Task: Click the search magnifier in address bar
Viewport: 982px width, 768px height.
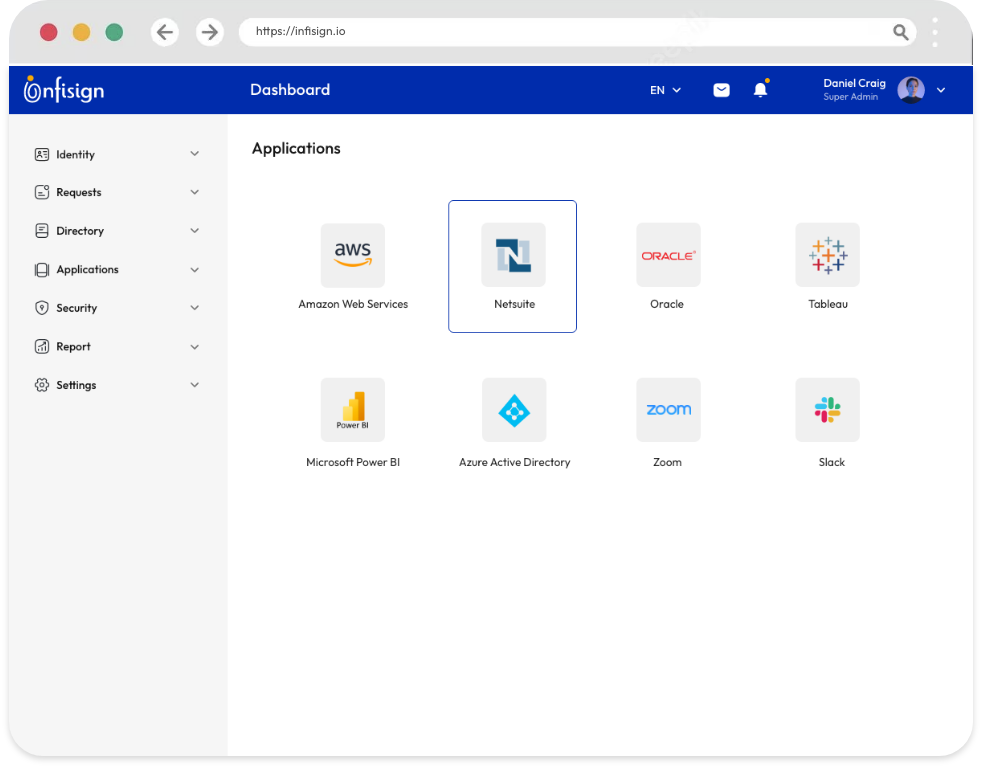Action: [x=900, y=32]
